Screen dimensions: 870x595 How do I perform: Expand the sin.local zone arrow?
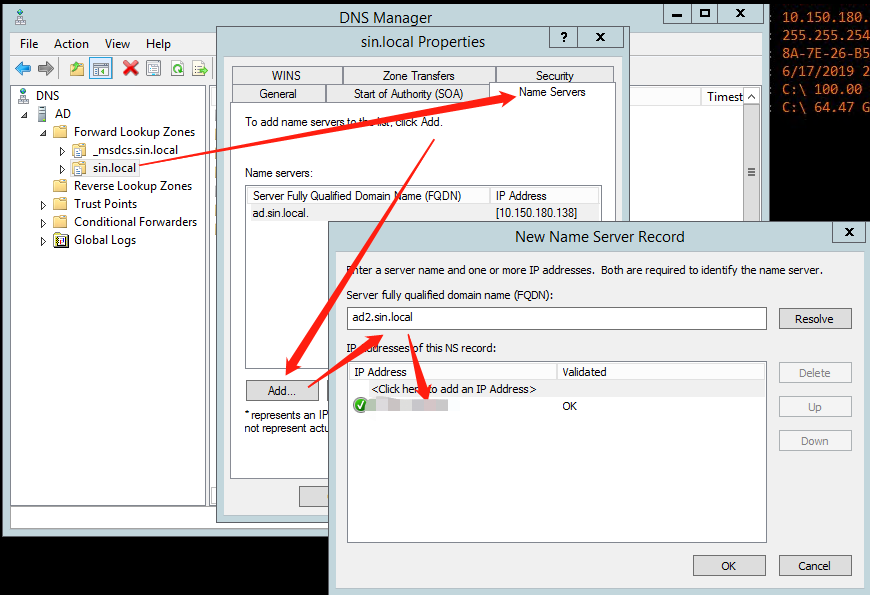pos(62,169)
